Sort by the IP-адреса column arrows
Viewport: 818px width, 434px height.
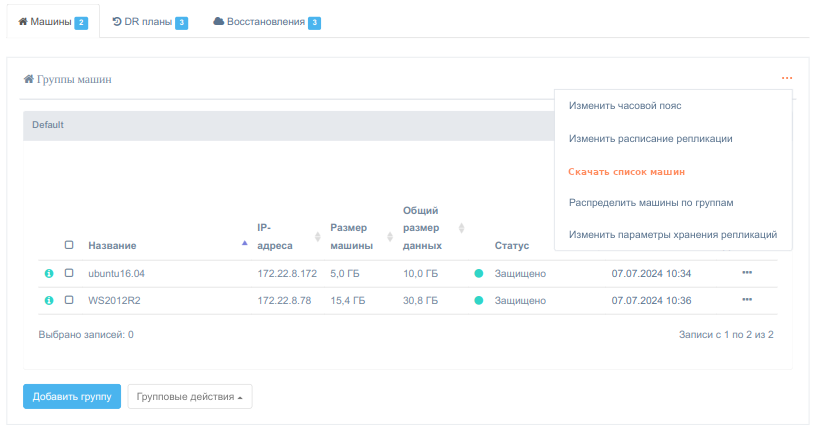[x=317, y=237]
